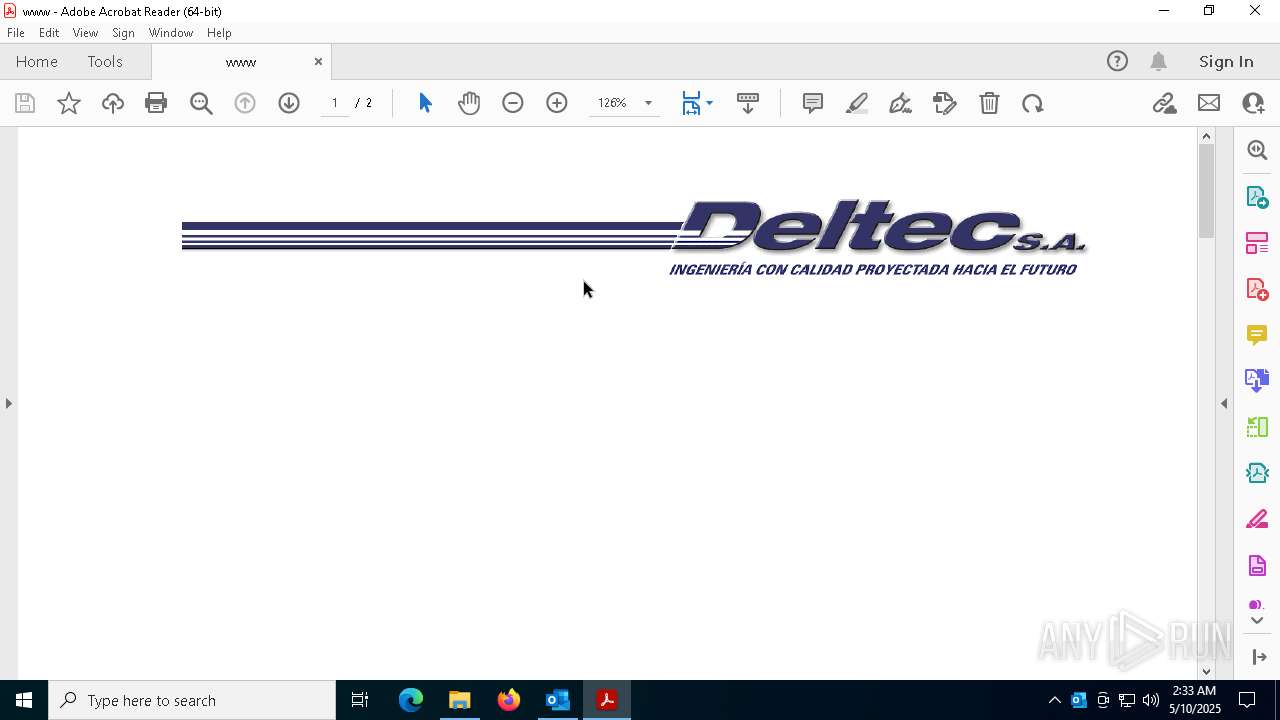The height and width of the screenshot is (720, 1280).
Task: Click the Save file icon
Action: tap(25, 103)
